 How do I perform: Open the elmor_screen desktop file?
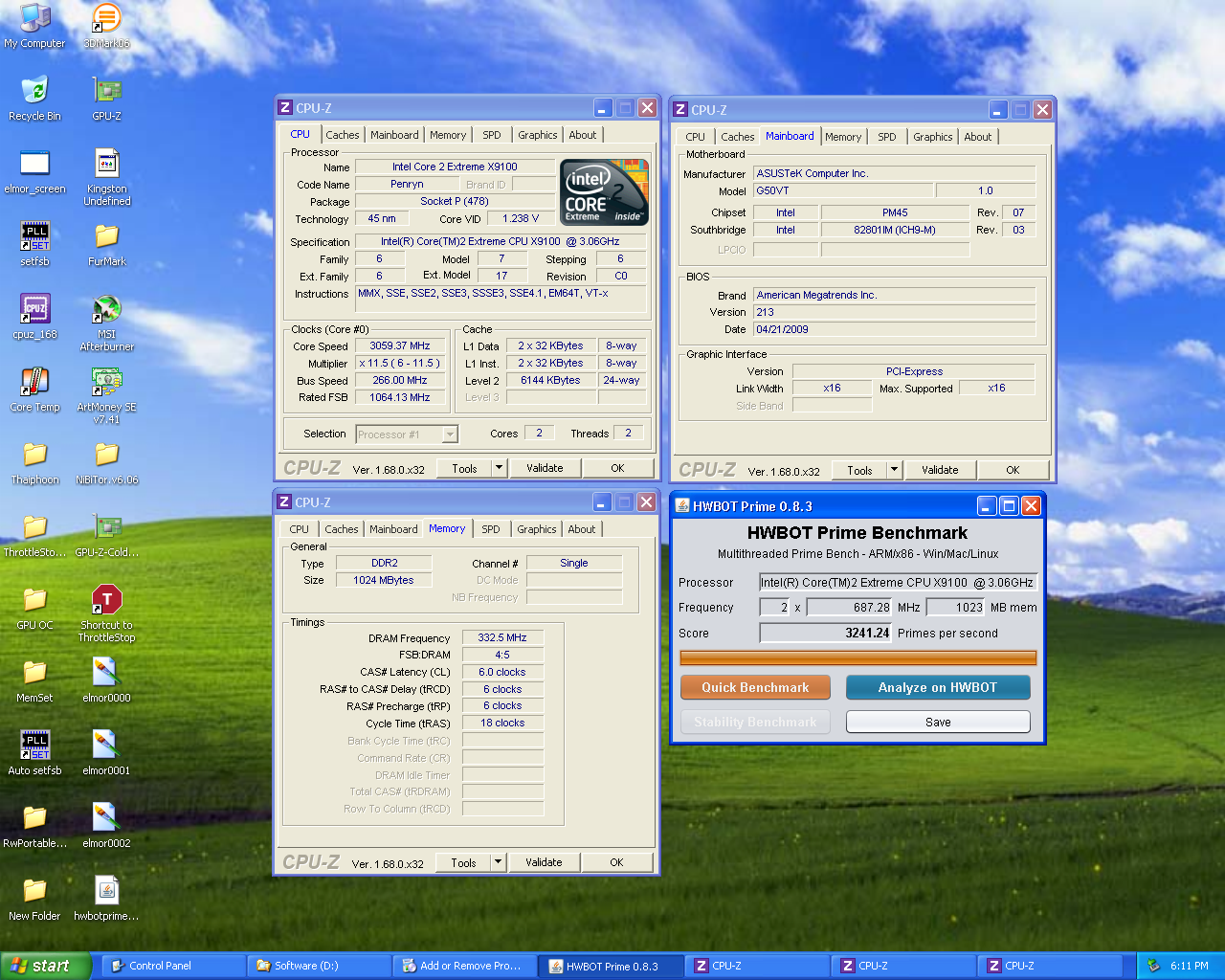[x=34, y=171]
